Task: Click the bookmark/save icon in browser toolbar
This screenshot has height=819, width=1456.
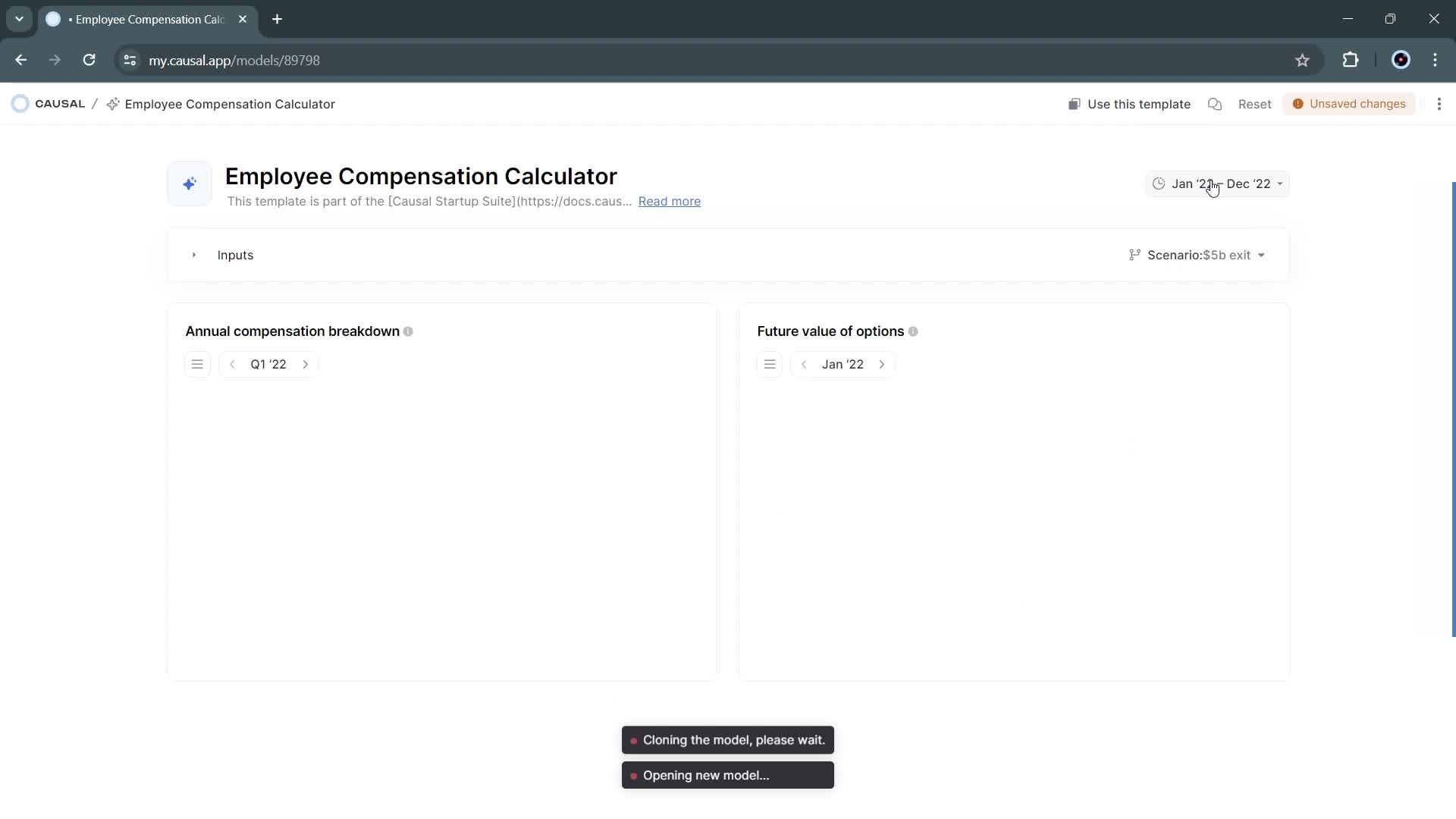Action: [x=1303, y=60]
